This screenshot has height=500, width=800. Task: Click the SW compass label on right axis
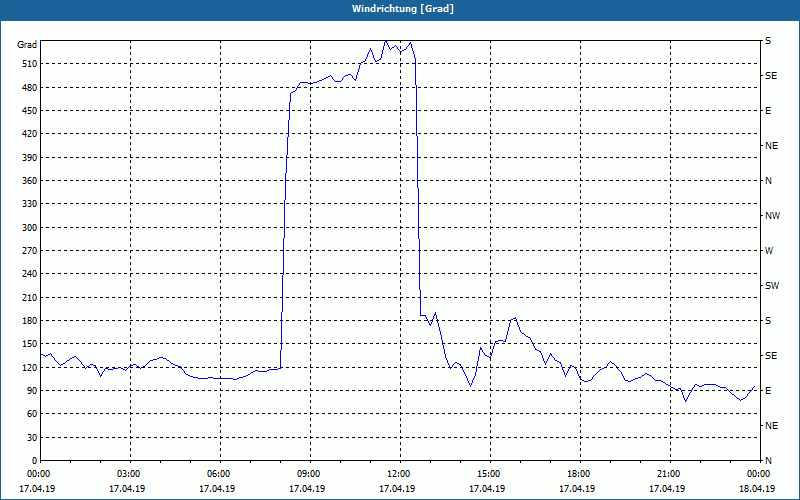tap(772, 286)
